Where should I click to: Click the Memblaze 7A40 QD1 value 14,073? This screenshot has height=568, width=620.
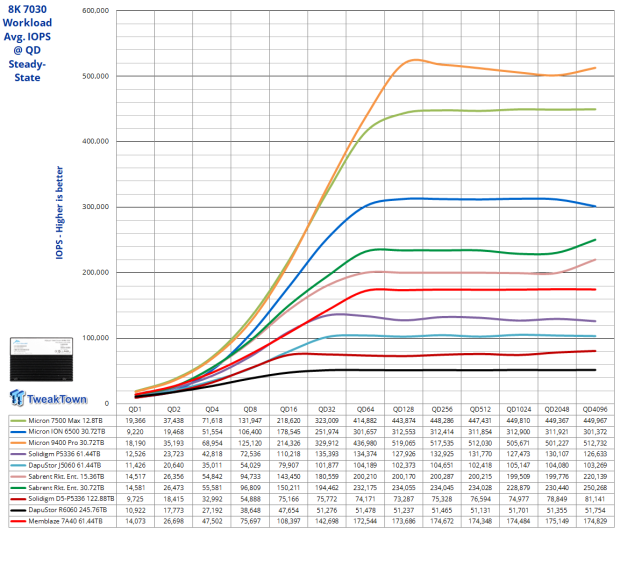[x=135, y=521]
